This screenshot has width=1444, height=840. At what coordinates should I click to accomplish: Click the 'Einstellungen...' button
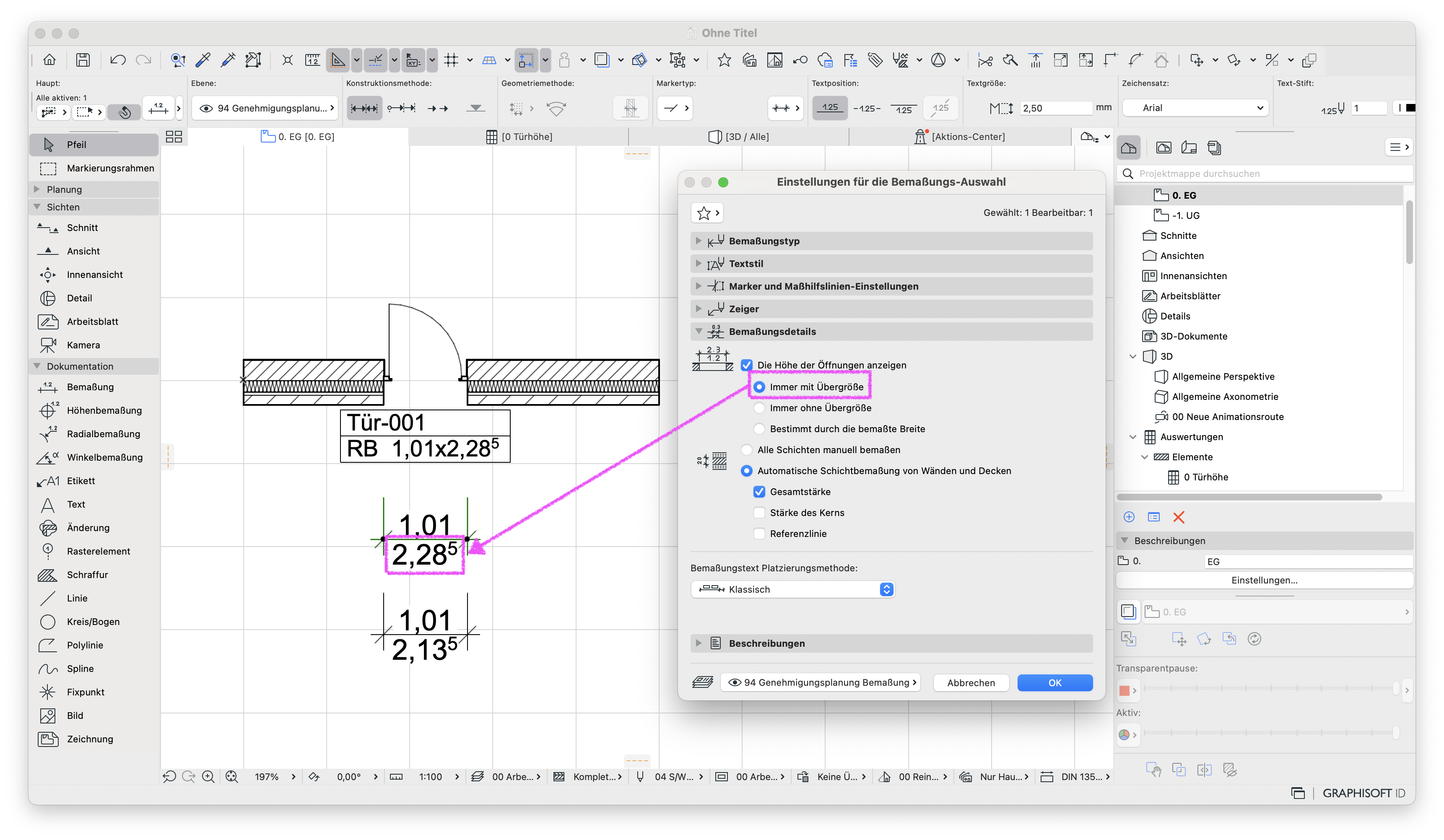click(x=1264, y=580)
